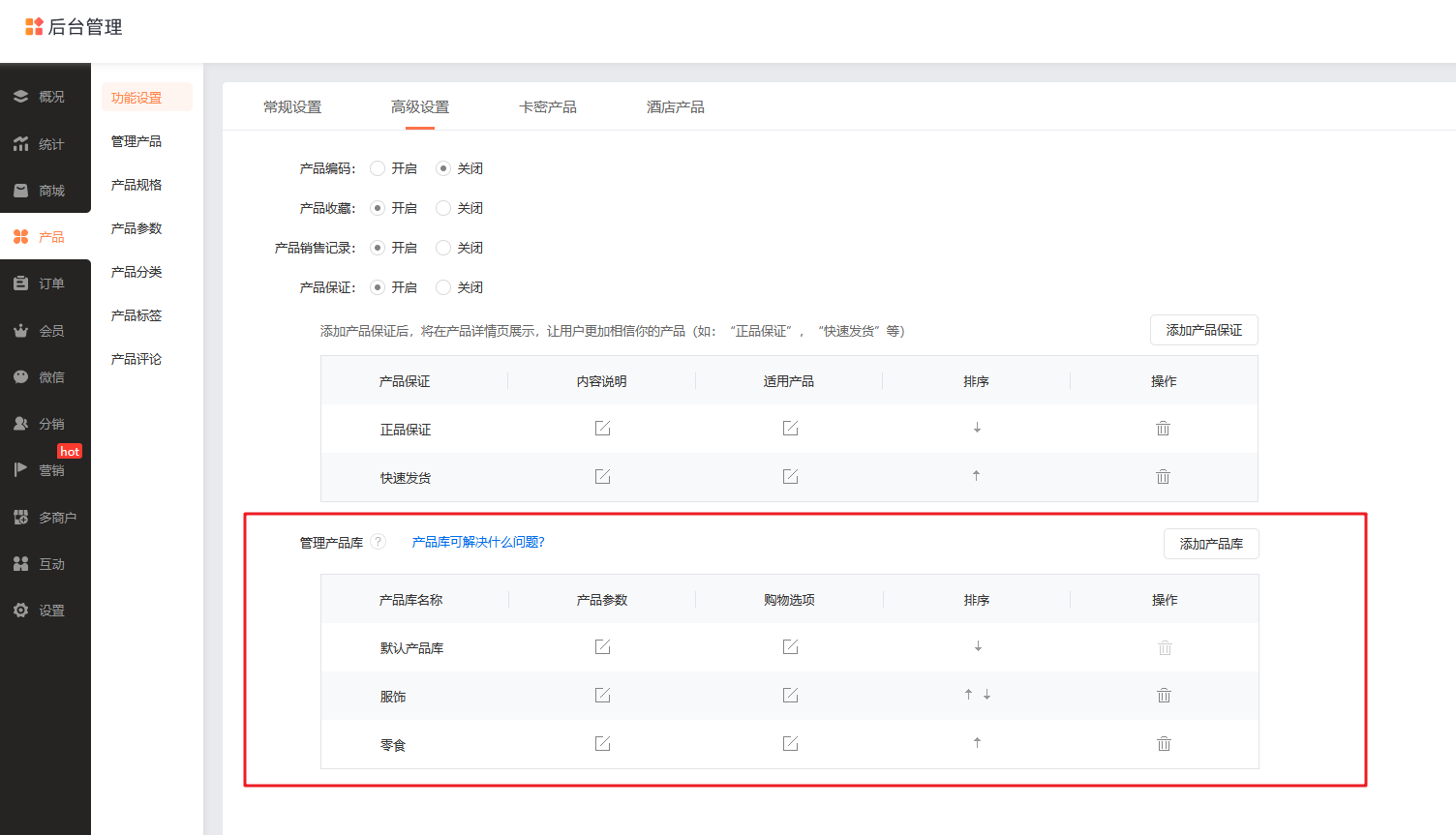Show help tooltip beside 管理产品库
The image size is (1456, 835).
379,542
